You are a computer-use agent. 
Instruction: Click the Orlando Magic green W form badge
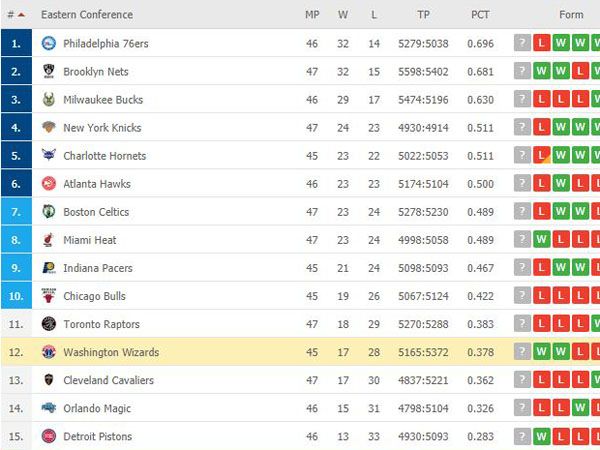(x=580, y=408)
